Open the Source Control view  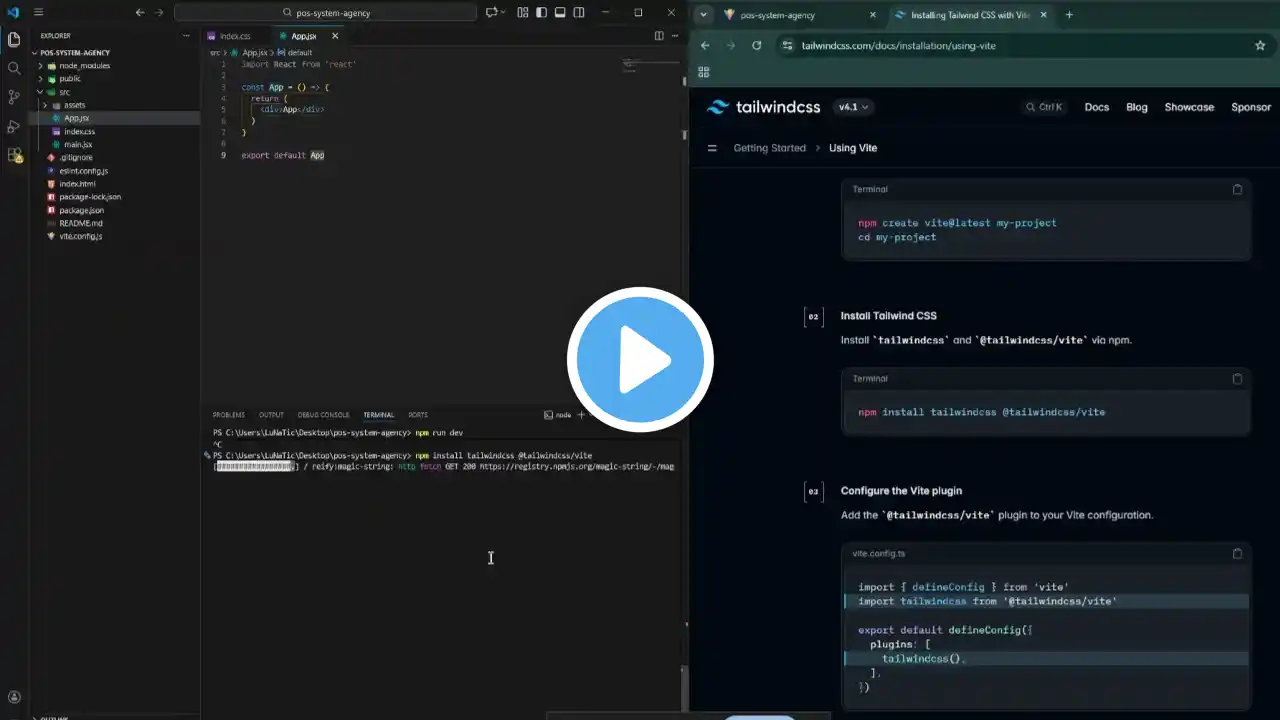pyautogui.click(x=14, y=97)
